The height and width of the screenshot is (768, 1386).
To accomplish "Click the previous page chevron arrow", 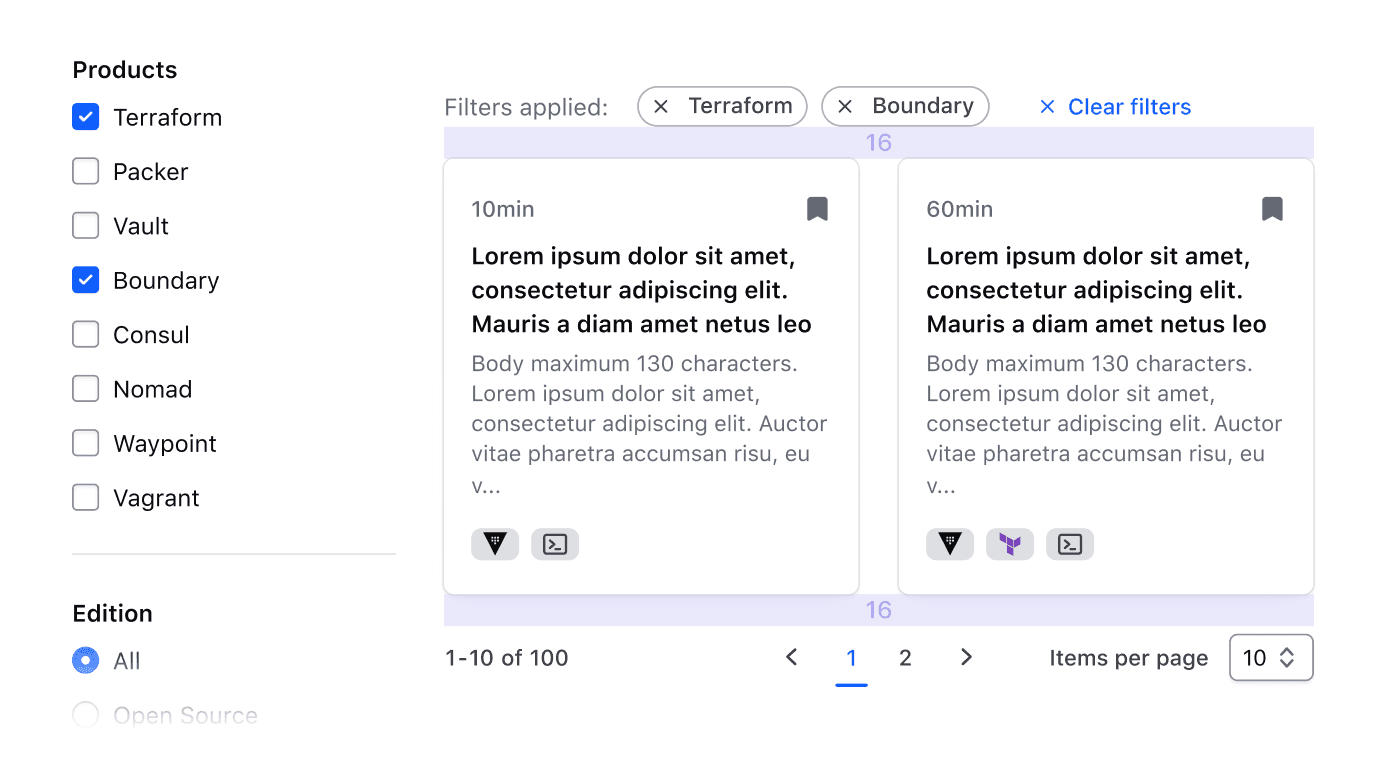I will (x=791, y=657).
